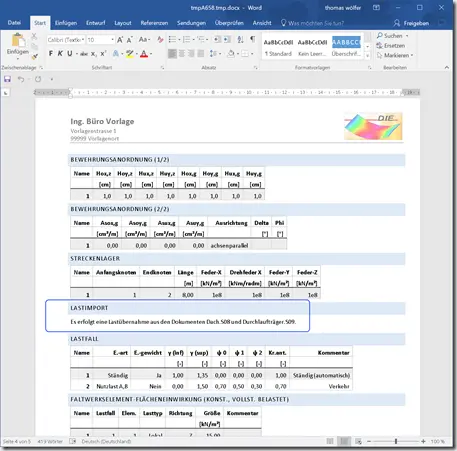Click the undo arrow icon

pyautogui.click(x=21, y=79)
